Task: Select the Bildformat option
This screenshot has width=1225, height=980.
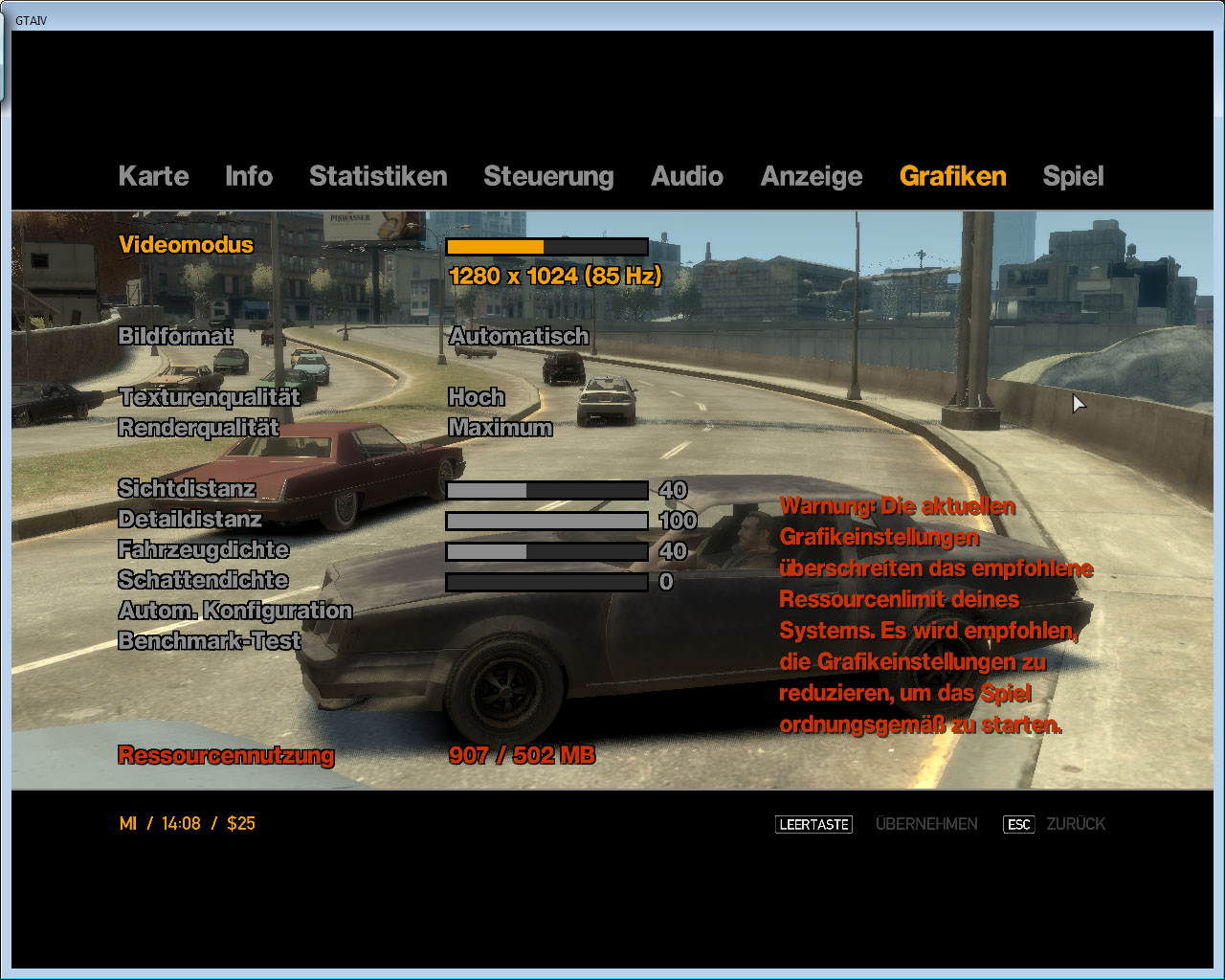Action: click(176, 336)
